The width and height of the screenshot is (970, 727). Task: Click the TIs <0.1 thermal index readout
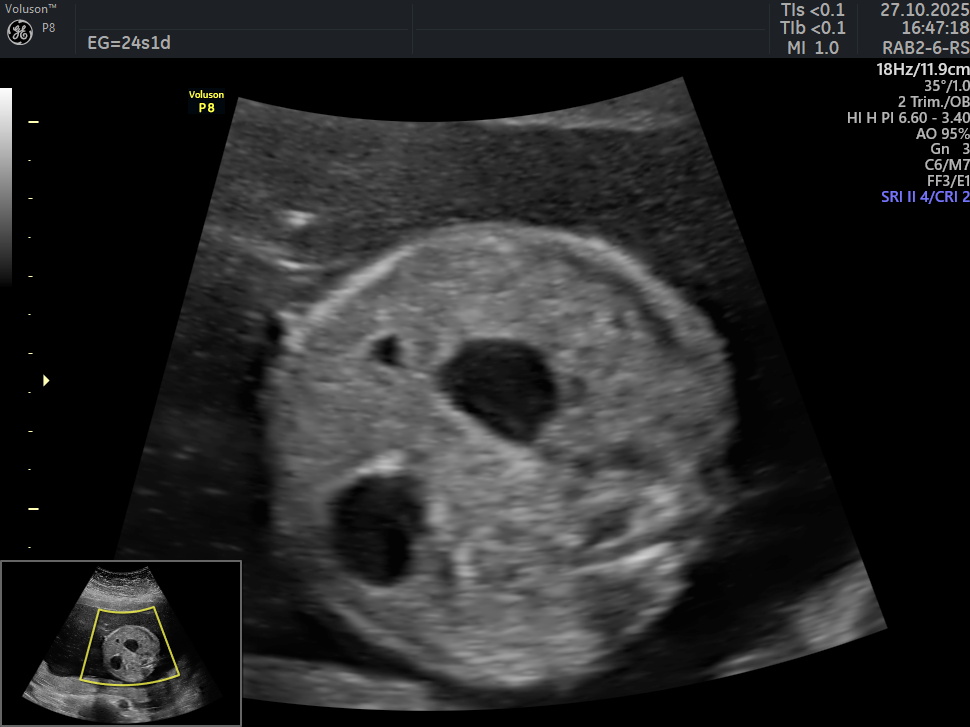point(812,10)
